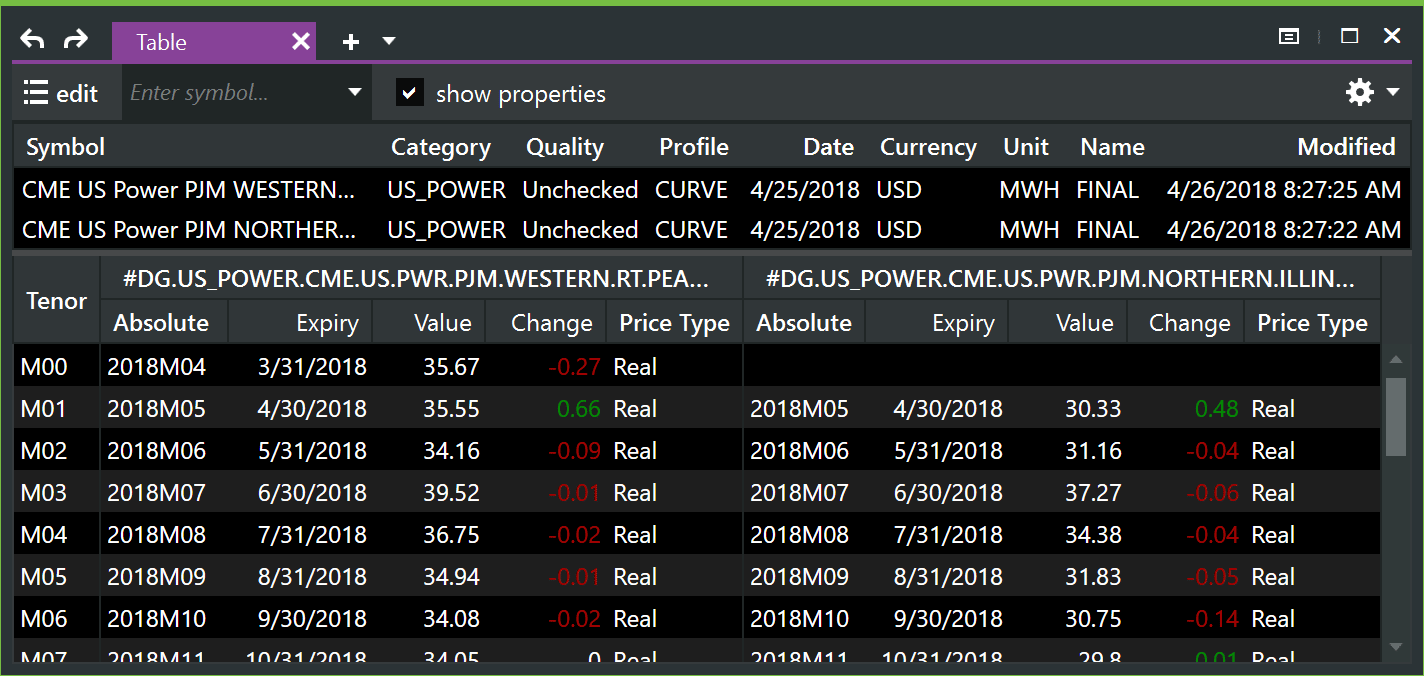Viewport: 1424px width, 676px height.
Task: Click the Western Price Type column header
Action: pyautogui.click(x=675, y=323)
